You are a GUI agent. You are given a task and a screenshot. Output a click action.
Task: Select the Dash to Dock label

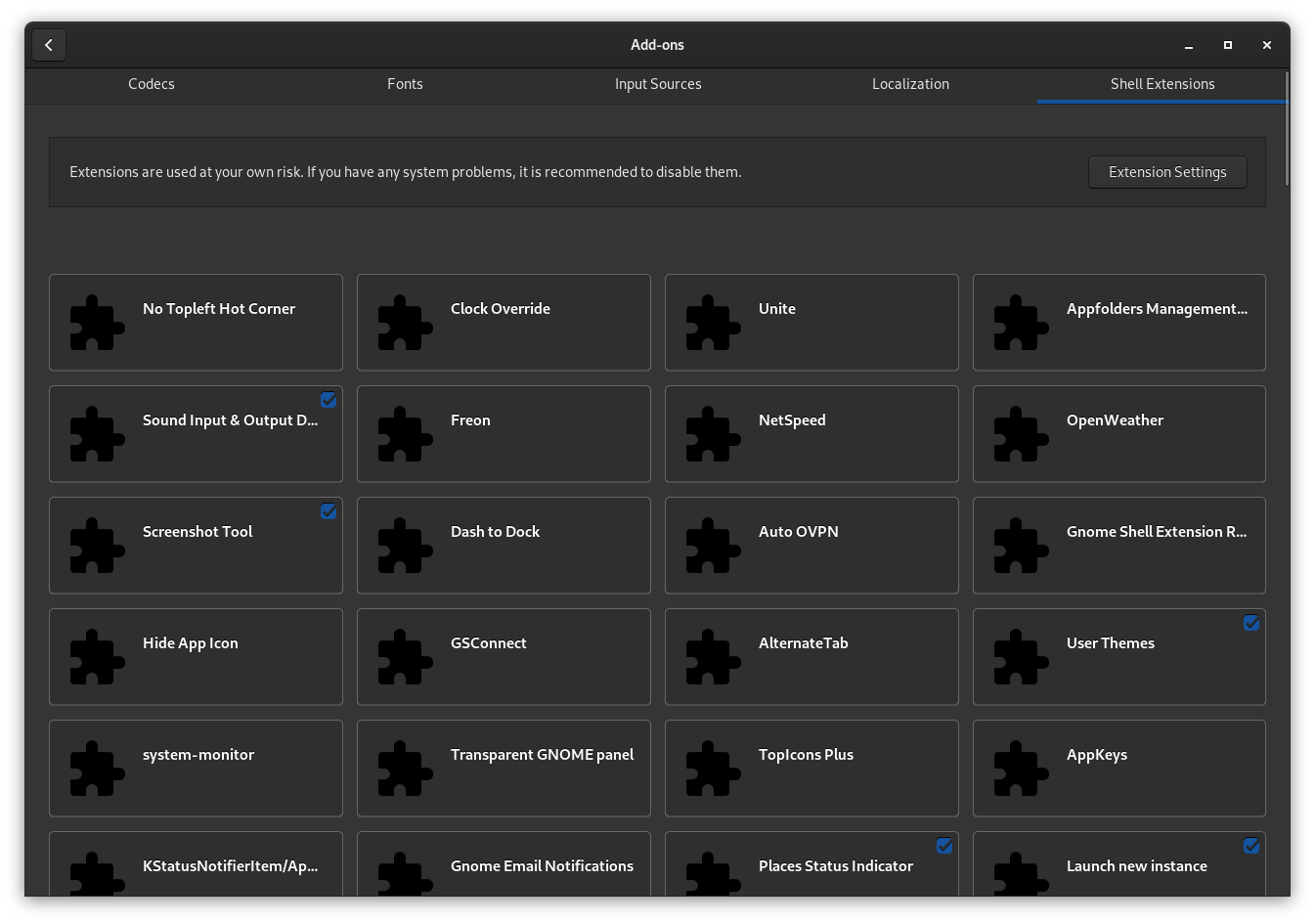click(x=495, y=532)
